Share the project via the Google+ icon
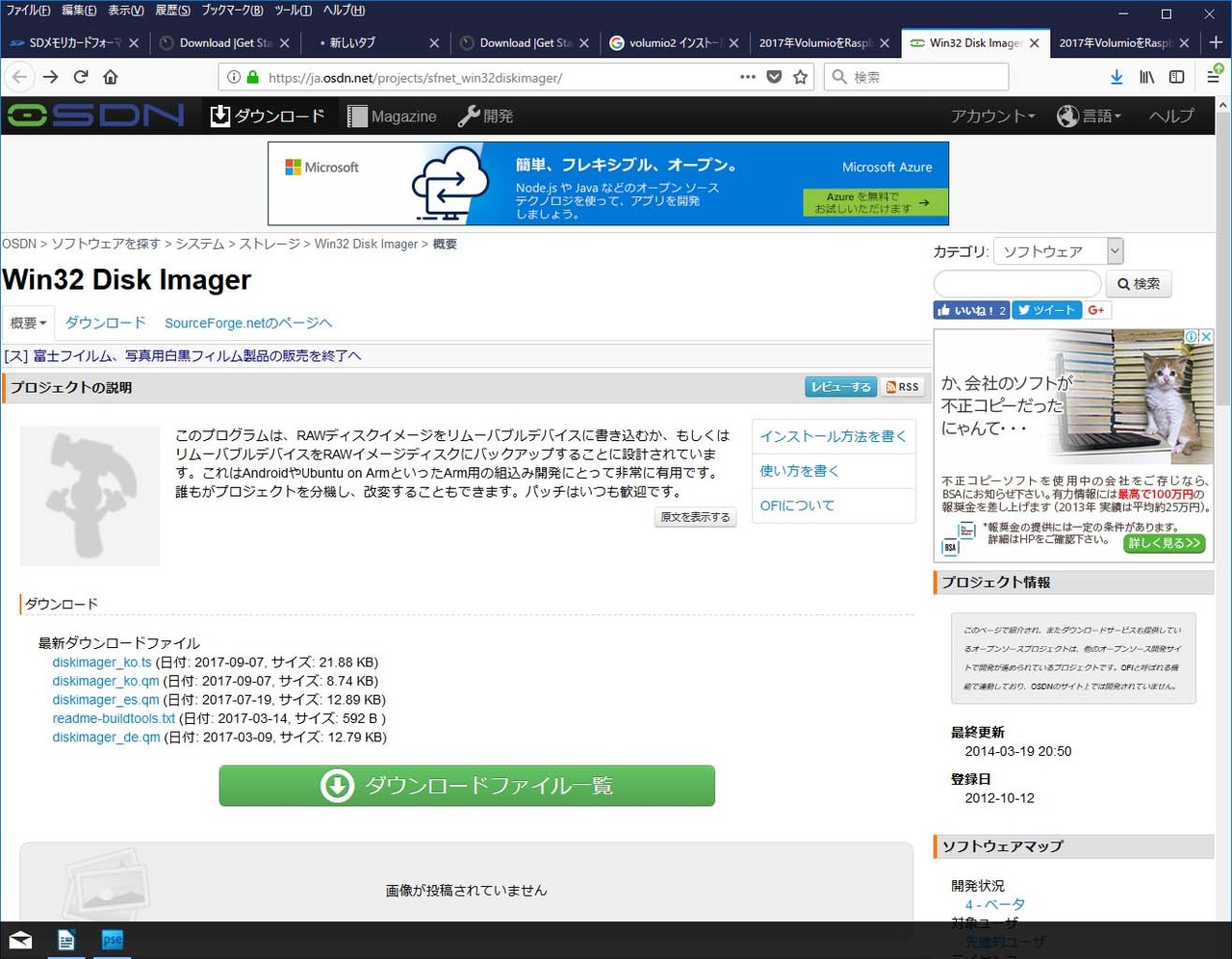Viewport: 1232px width, 959px height. (1096, 310)
